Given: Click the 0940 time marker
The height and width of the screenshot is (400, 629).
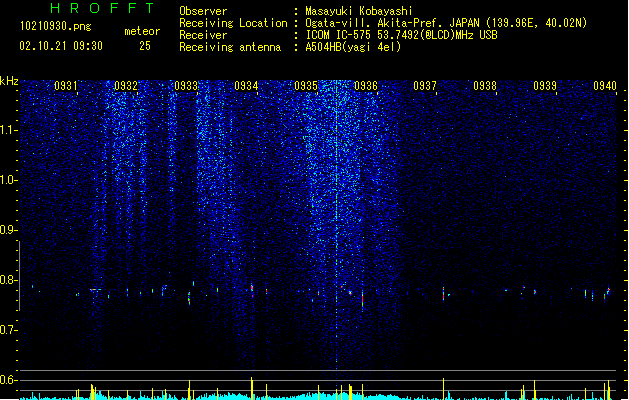Looking at the screenshot, I should click(605, 86).
